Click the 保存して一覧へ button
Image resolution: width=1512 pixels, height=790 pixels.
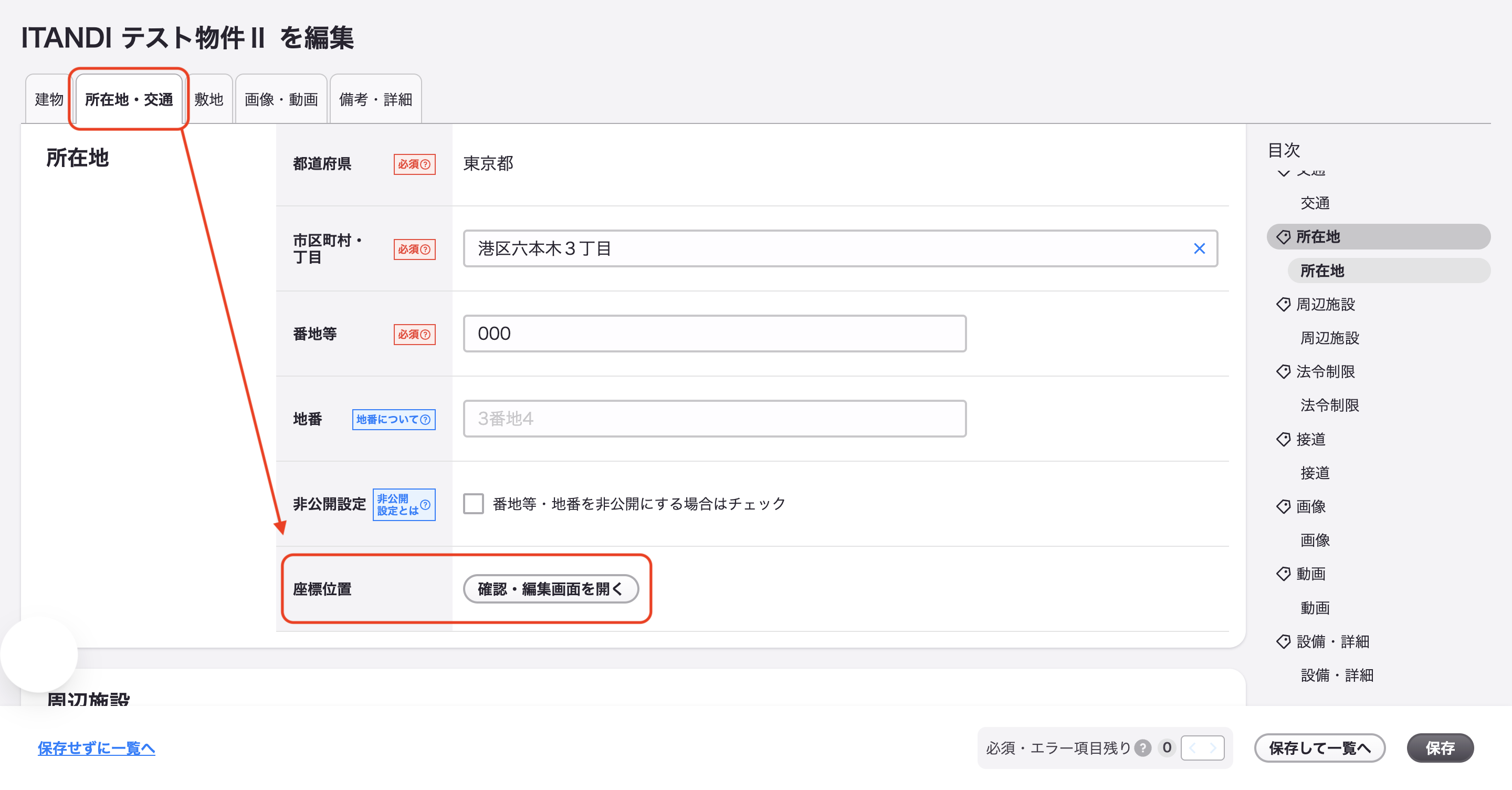pyautogui.click(x=1319, y=747)
